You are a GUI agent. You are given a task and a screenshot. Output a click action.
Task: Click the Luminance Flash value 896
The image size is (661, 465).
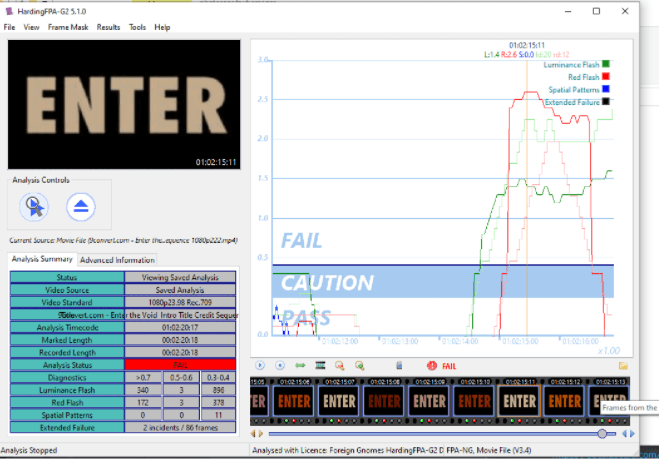click(x=218, y=390)
